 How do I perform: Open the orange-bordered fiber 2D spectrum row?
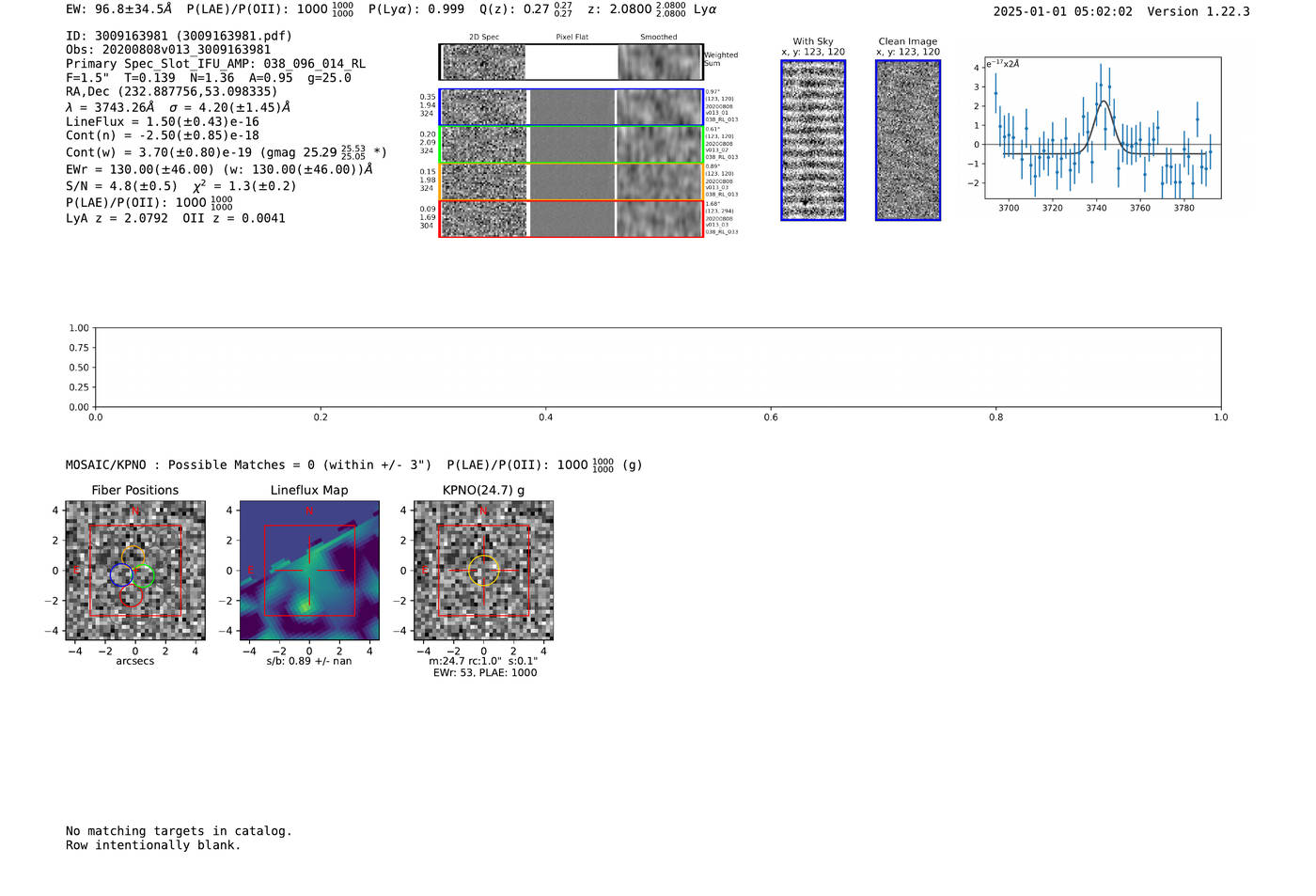click(x=572, y=181)
